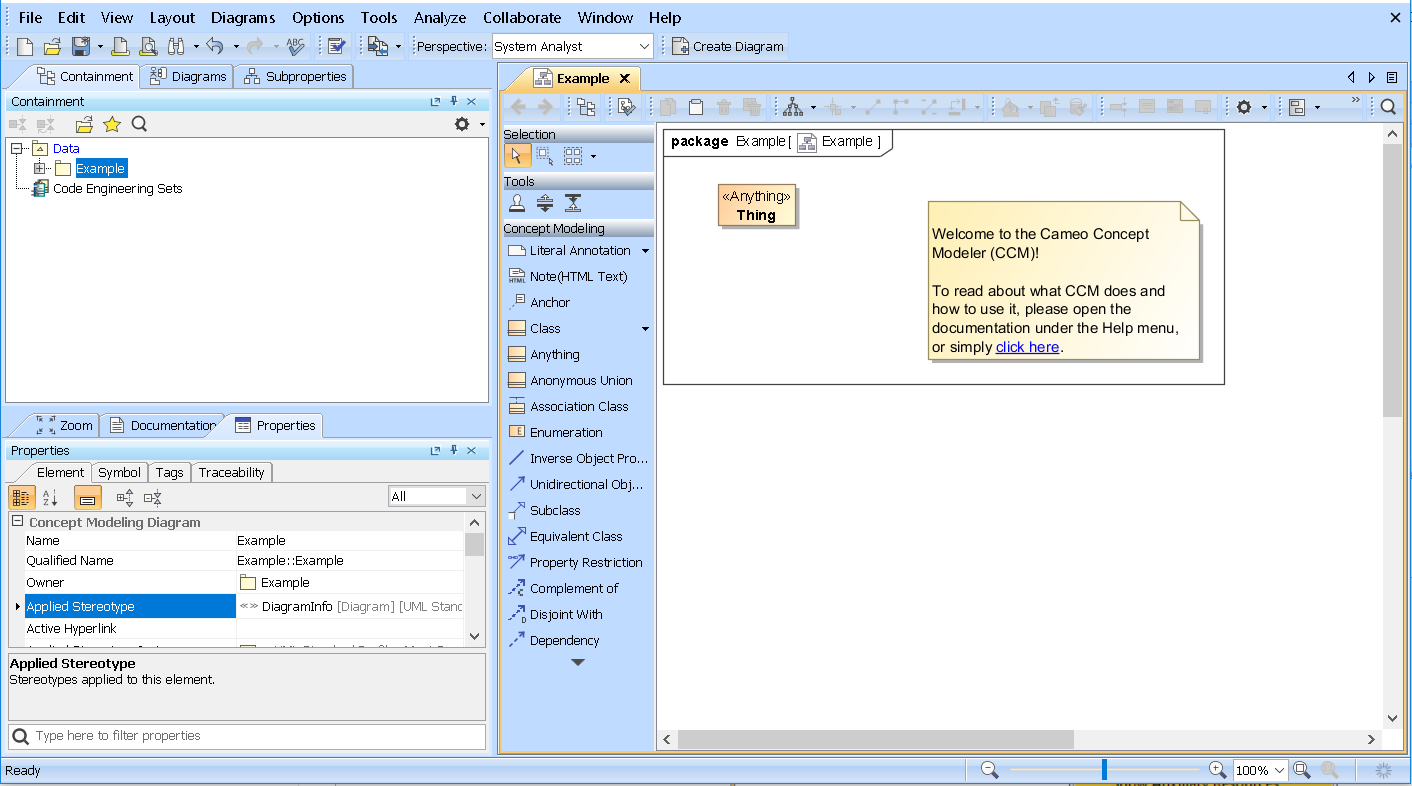Toggle the property description area button
The height and width of the screenshot is (786, 1412).
[x=88, y=497]
